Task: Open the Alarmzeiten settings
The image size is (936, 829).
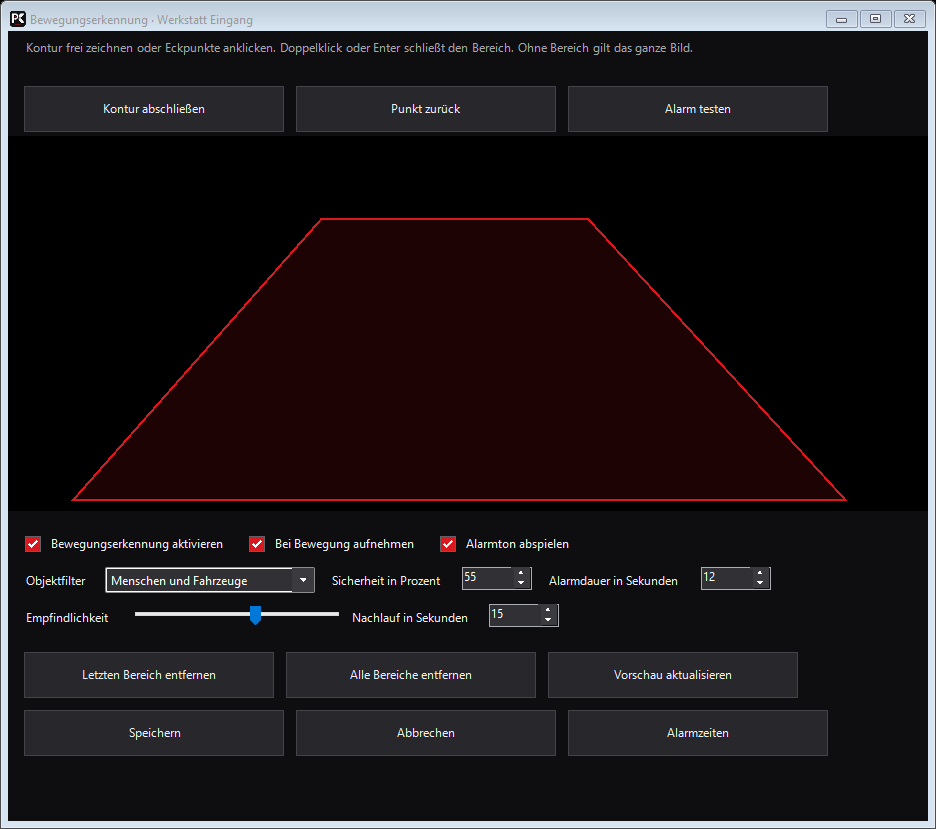Action: click(x=698, y=732)
